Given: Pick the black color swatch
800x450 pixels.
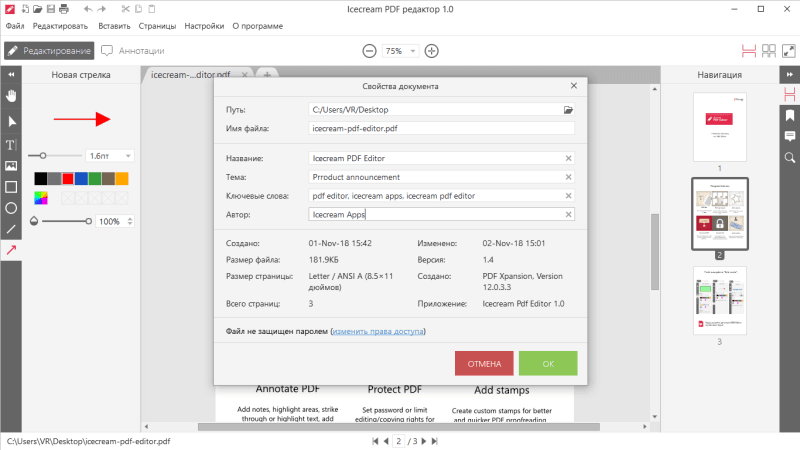Looking at the screenshot, I should pyautogui.click(x=41, y=178).
